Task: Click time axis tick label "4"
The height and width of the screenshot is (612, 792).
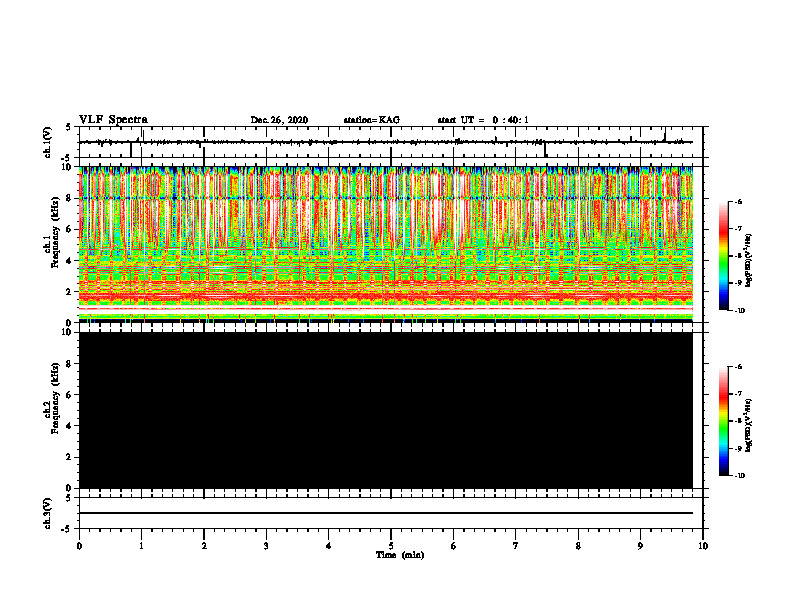Action: tap(329, 546)
